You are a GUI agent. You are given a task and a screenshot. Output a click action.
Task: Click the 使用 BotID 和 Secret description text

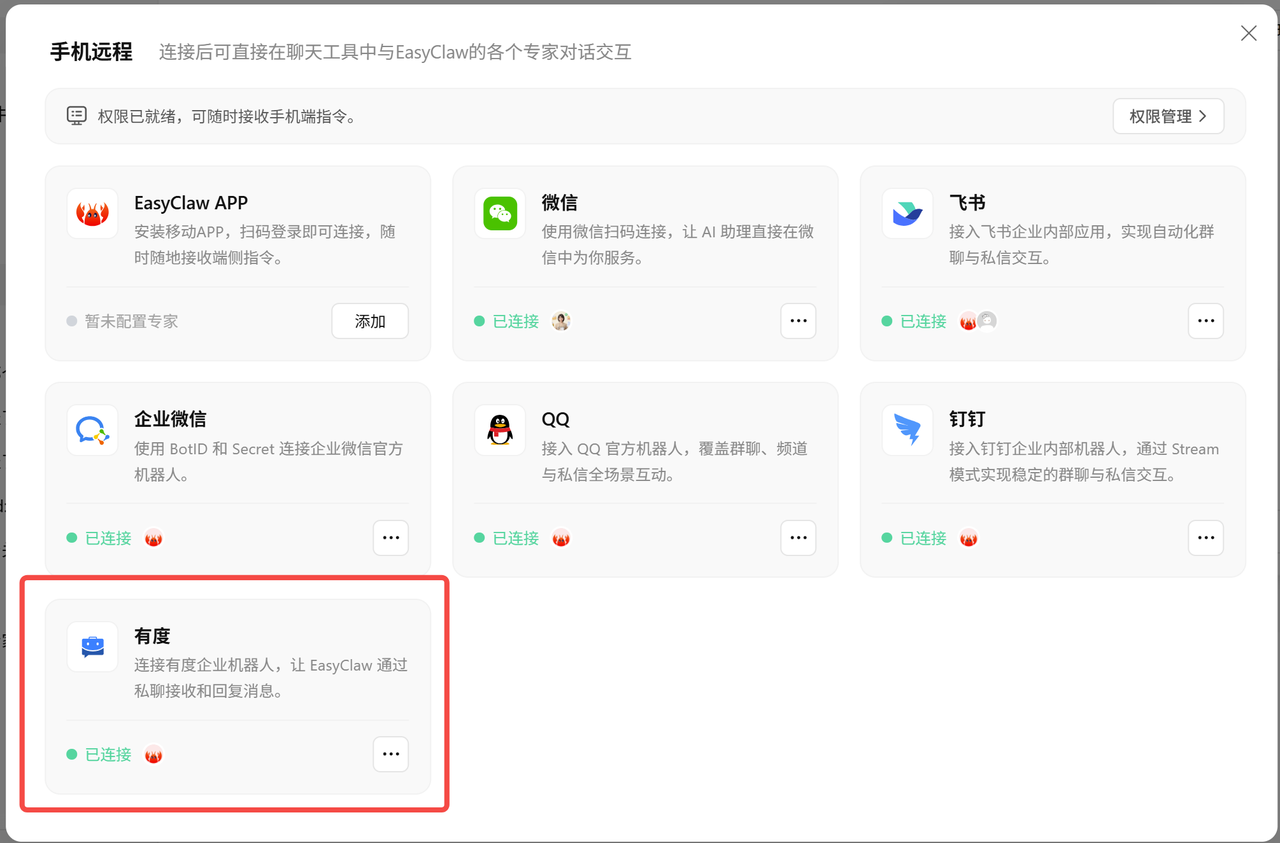click(269, 461)
